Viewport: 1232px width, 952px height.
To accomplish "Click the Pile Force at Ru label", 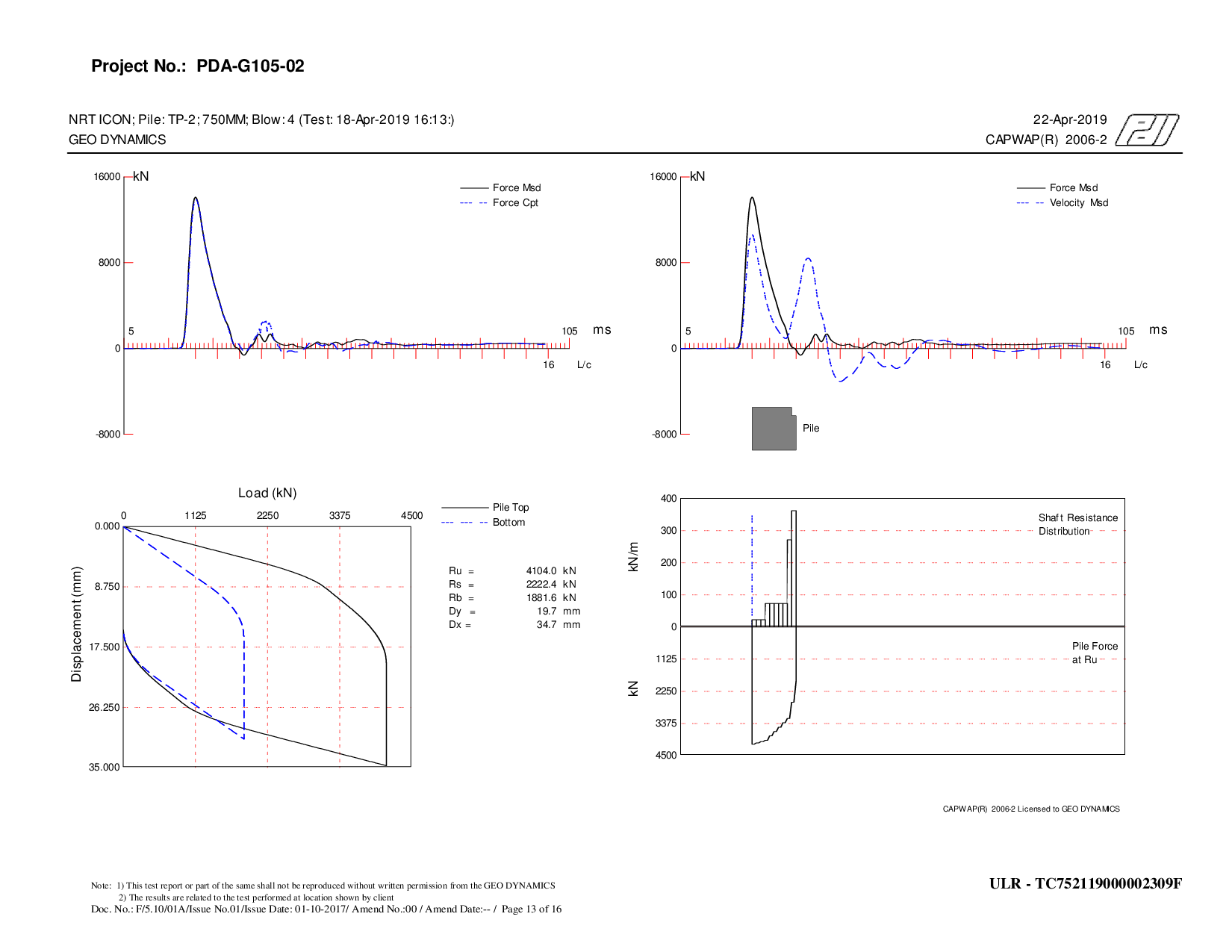I will 1095,653.
